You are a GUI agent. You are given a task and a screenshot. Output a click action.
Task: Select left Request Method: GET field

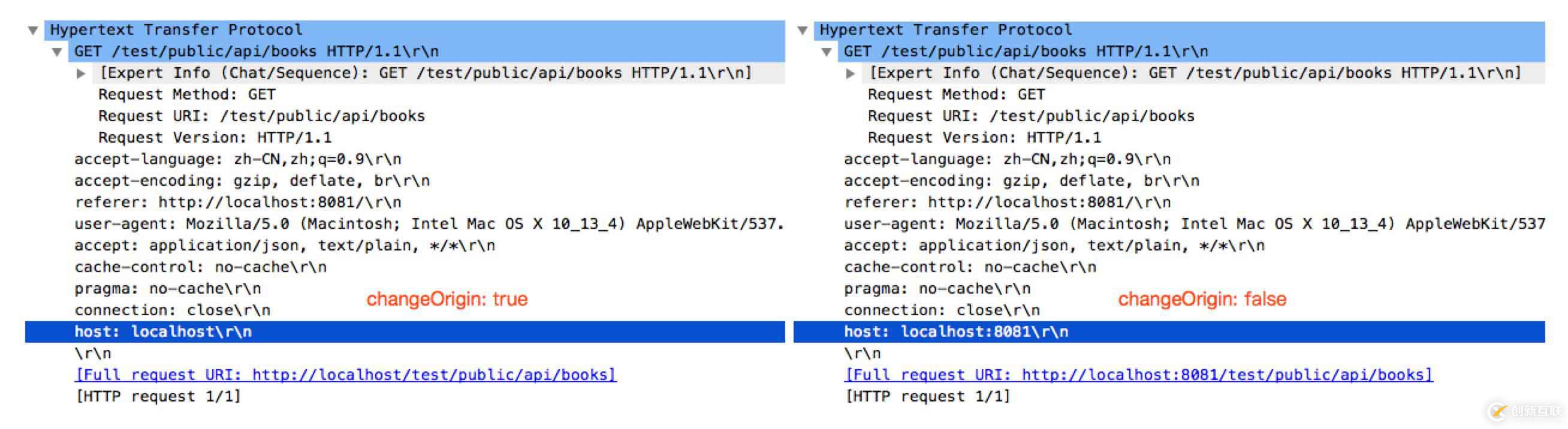186,95
